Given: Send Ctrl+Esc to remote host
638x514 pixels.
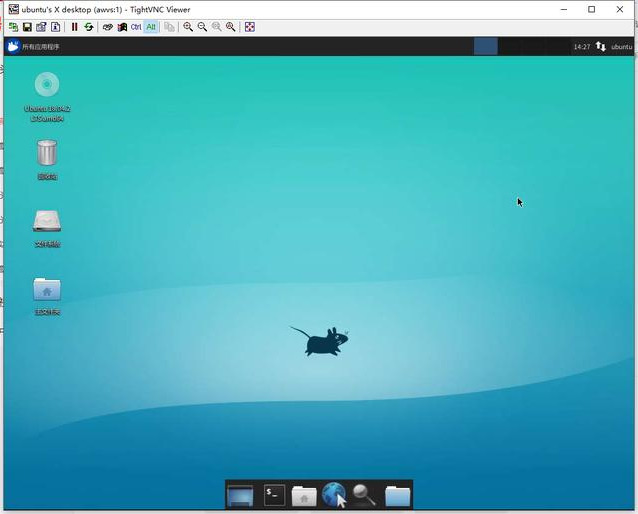Looking at the screenshot, I should click(x=122, y=27).
